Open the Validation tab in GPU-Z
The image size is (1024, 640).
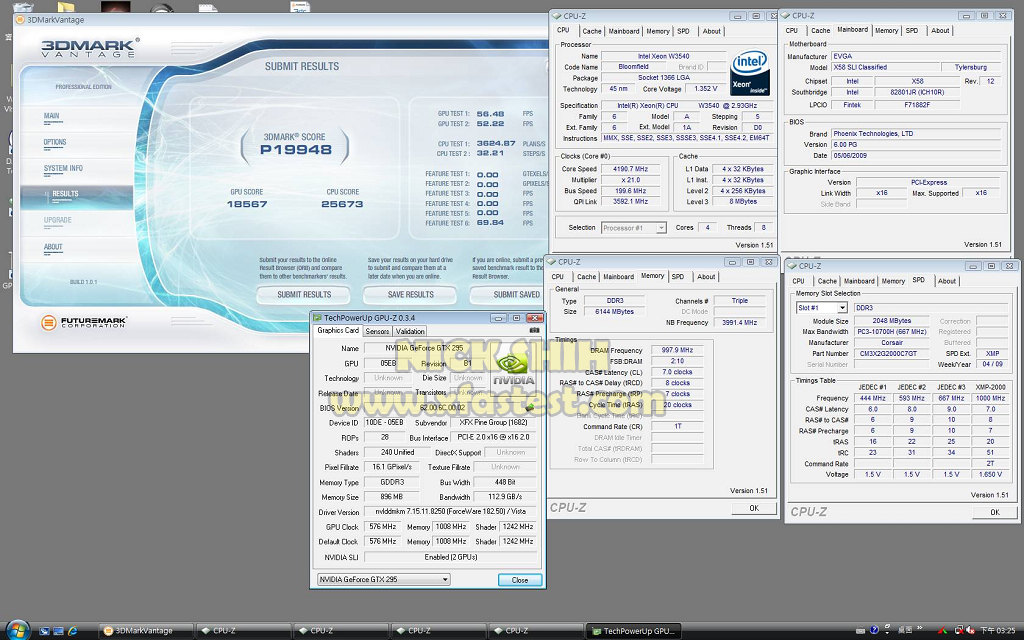(x=411, y=331)
